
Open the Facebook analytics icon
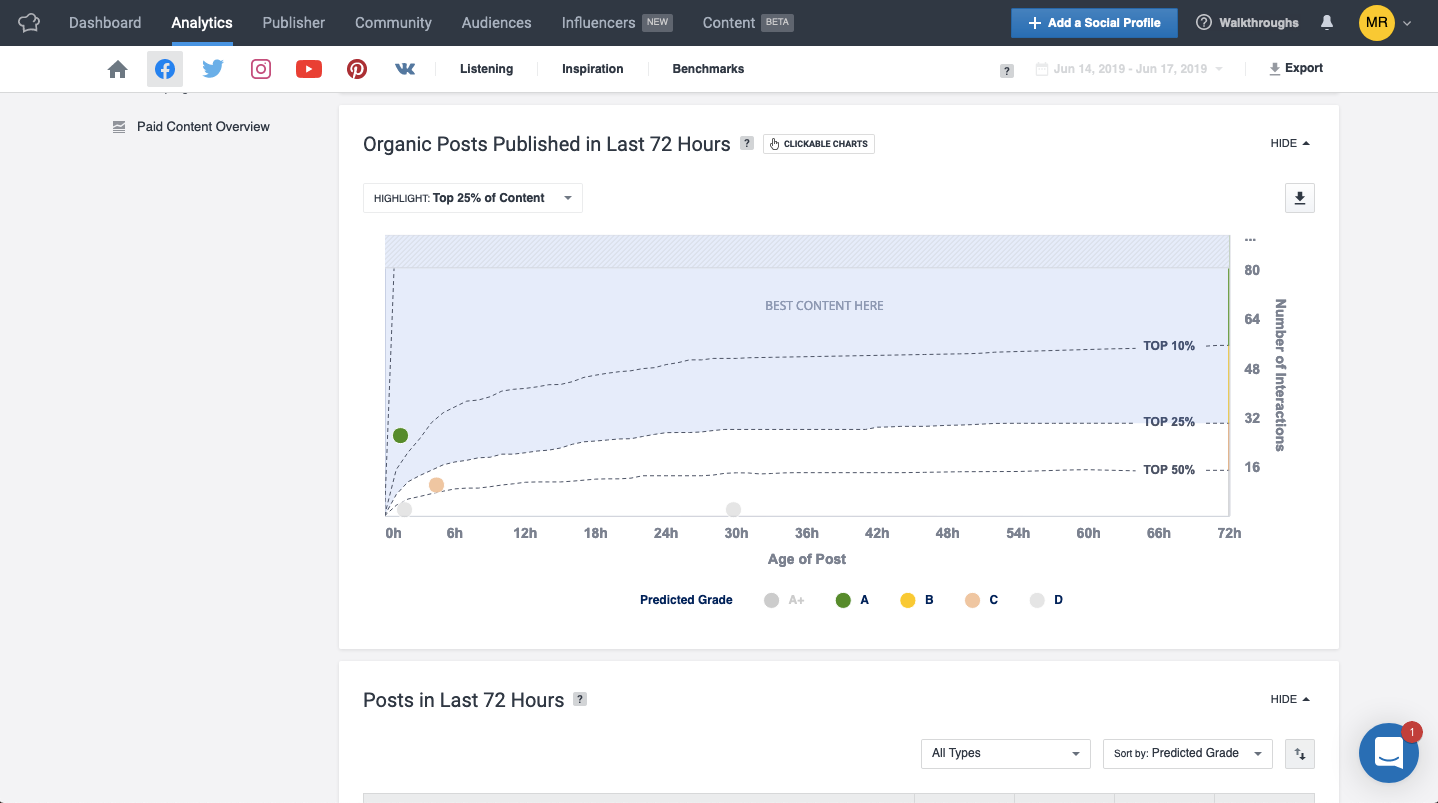(x=165, y=69)
